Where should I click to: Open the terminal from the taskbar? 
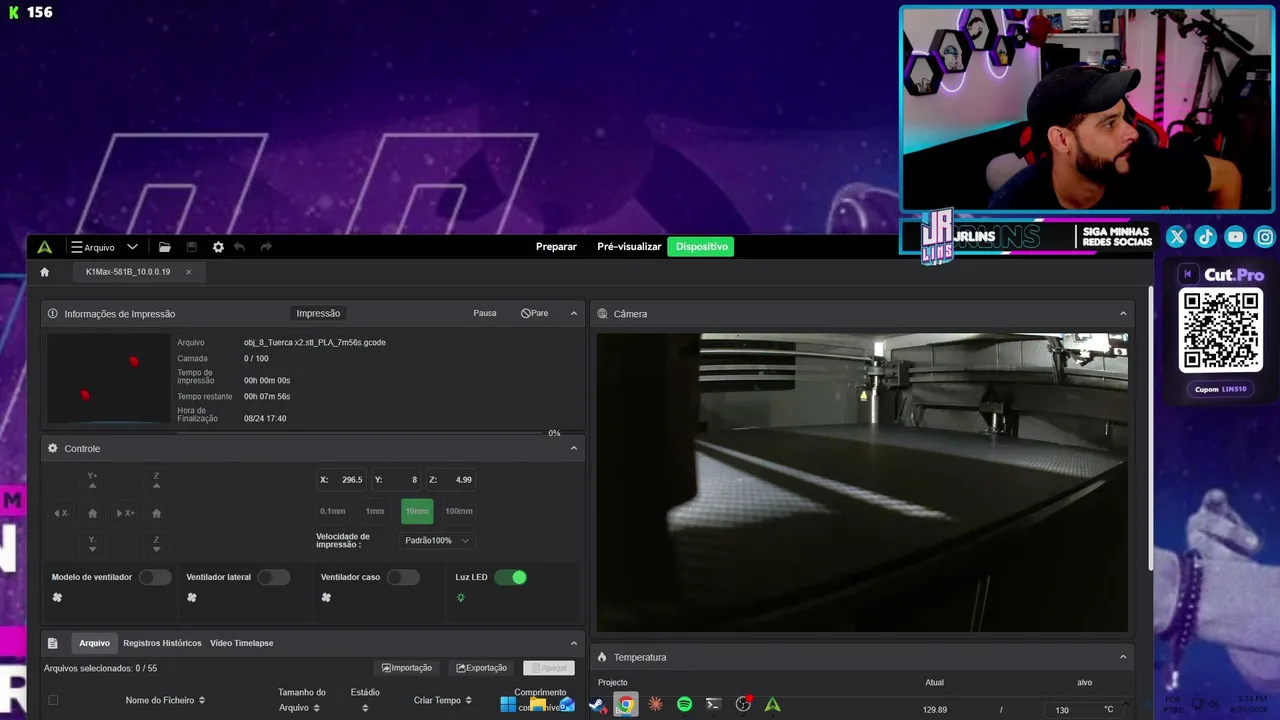click(713, 705)
